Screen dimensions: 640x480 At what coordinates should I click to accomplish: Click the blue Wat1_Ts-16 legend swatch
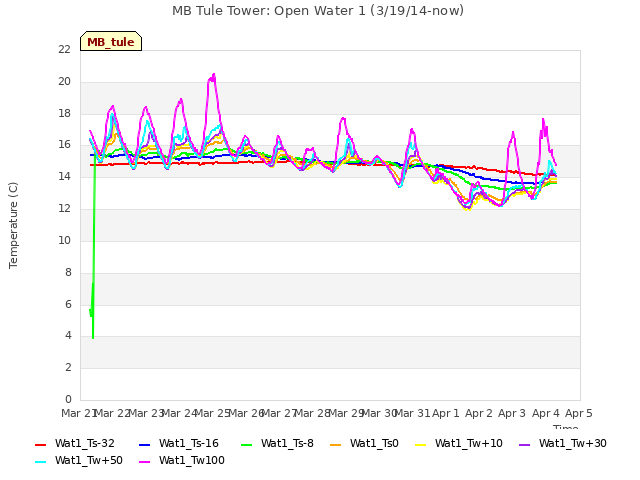coord(145,444)
